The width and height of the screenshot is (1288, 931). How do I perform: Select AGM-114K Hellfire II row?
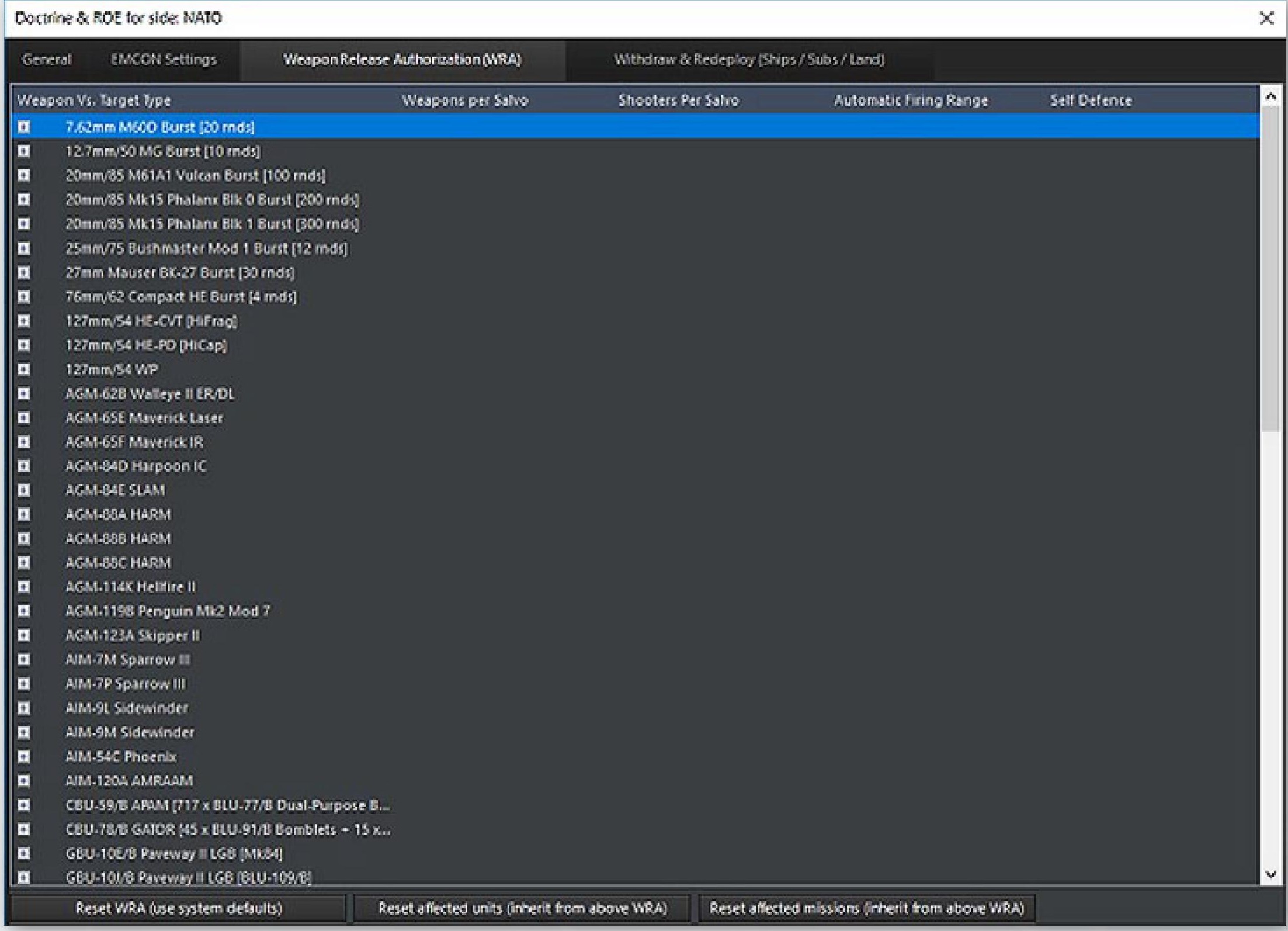click(130, 587)
